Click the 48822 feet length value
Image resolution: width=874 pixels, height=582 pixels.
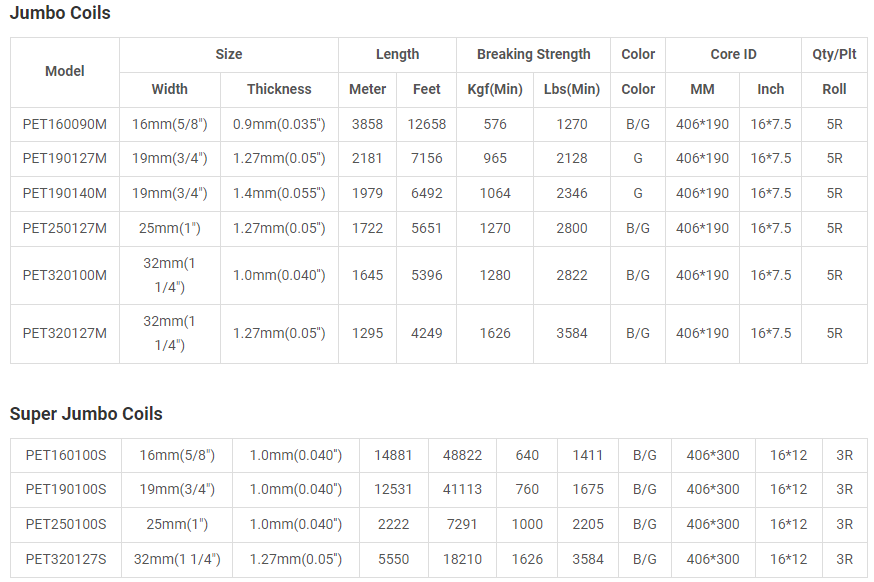(462, 455)
